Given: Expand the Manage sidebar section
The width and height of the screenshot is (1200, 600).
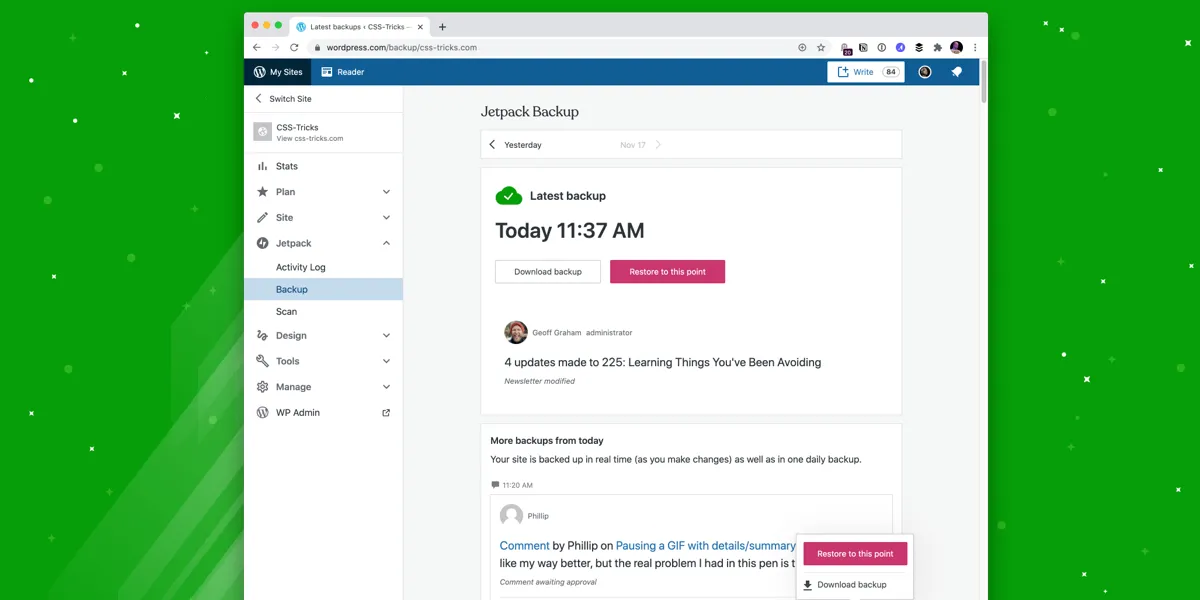Looking at the screenshot, I should click(323, 387).
